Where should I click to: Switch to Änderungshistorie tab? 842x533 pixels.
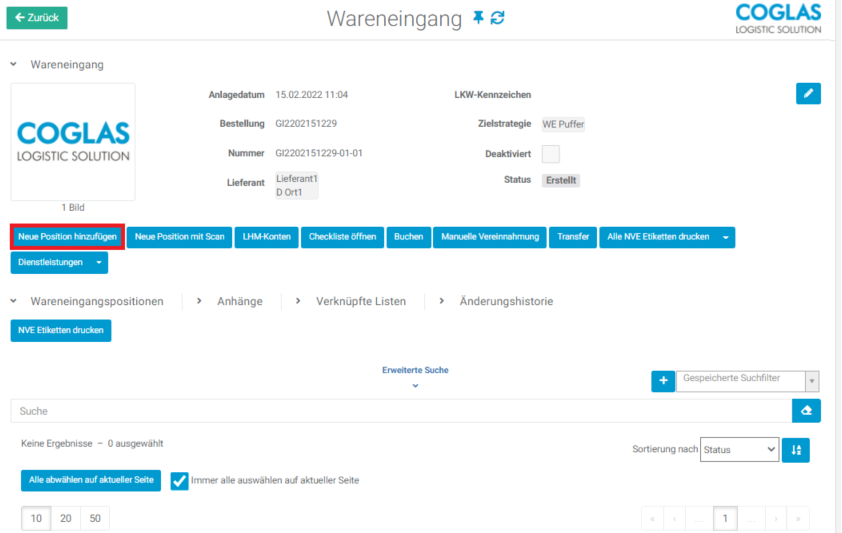(505, 301)
